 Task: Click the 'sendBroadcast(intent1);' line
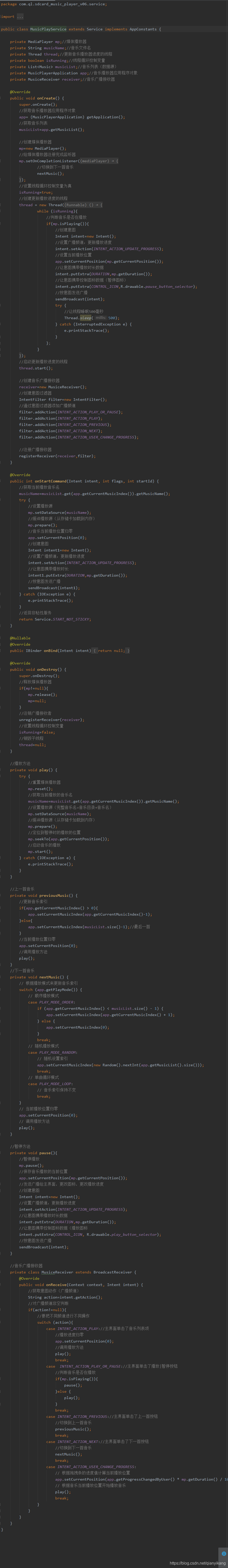[54, 588]
